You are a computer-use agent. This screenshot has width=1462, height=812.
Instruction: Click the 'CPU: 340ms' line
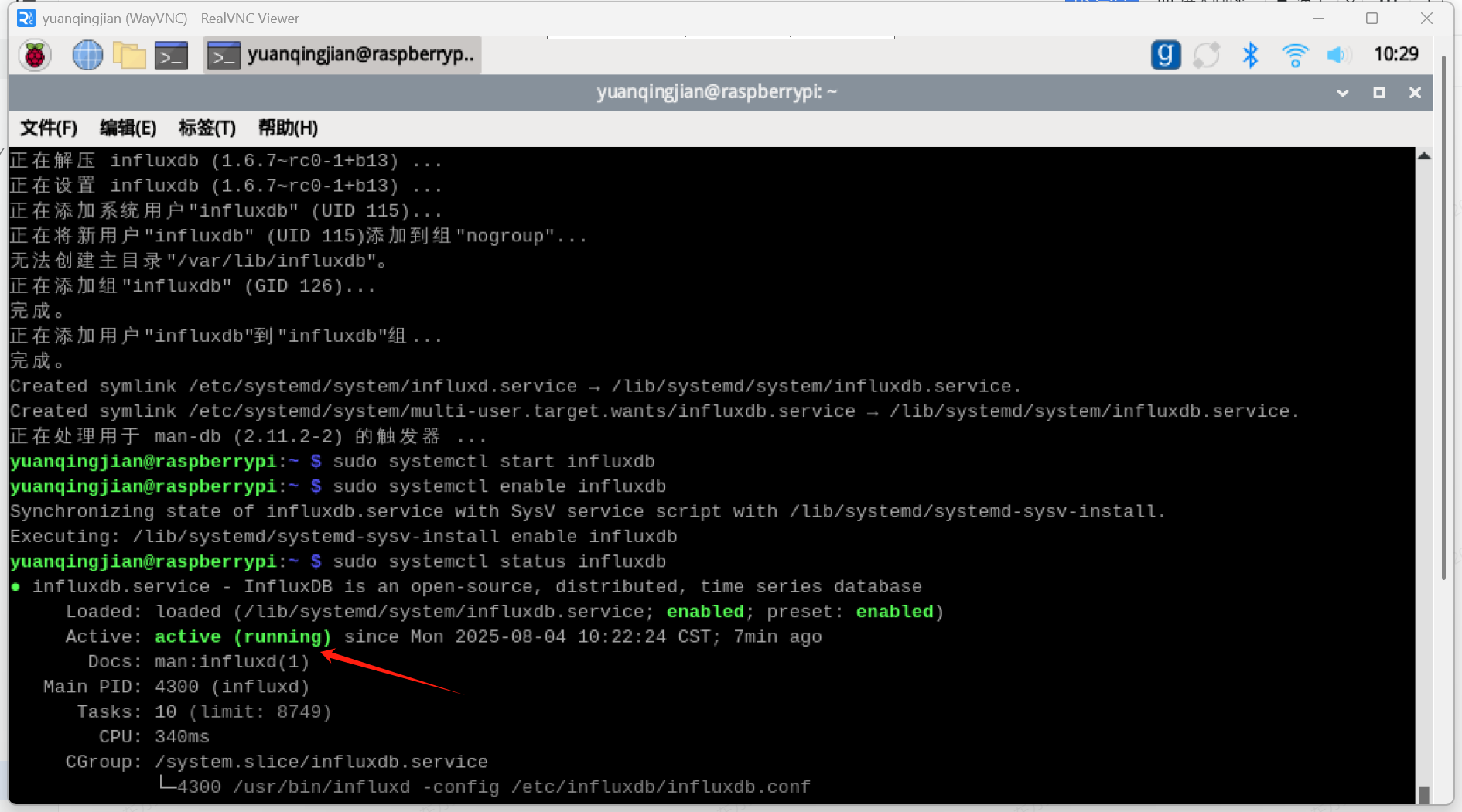(154, 737)
